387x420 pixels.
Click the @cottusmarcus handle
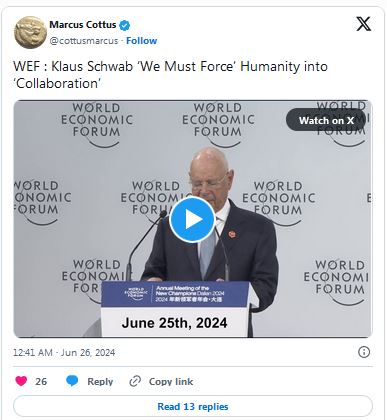point(84,41)
